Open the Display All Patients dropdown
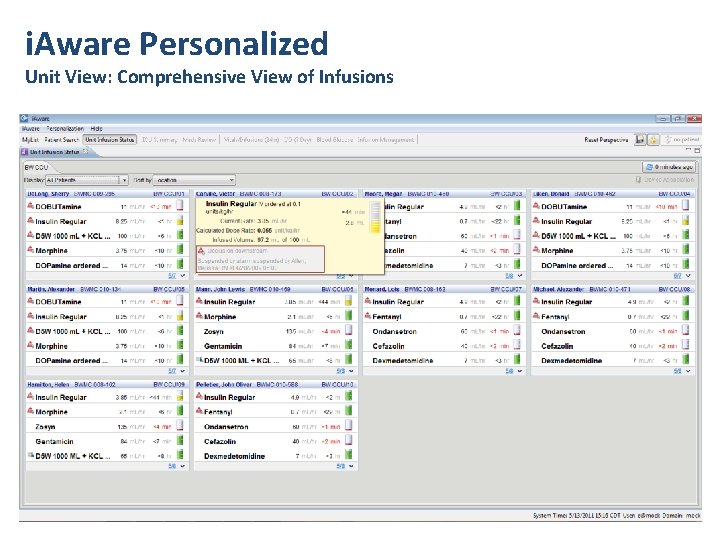This screenshot has width=720, height=540. pyautogui.click(x=86, y=180)
